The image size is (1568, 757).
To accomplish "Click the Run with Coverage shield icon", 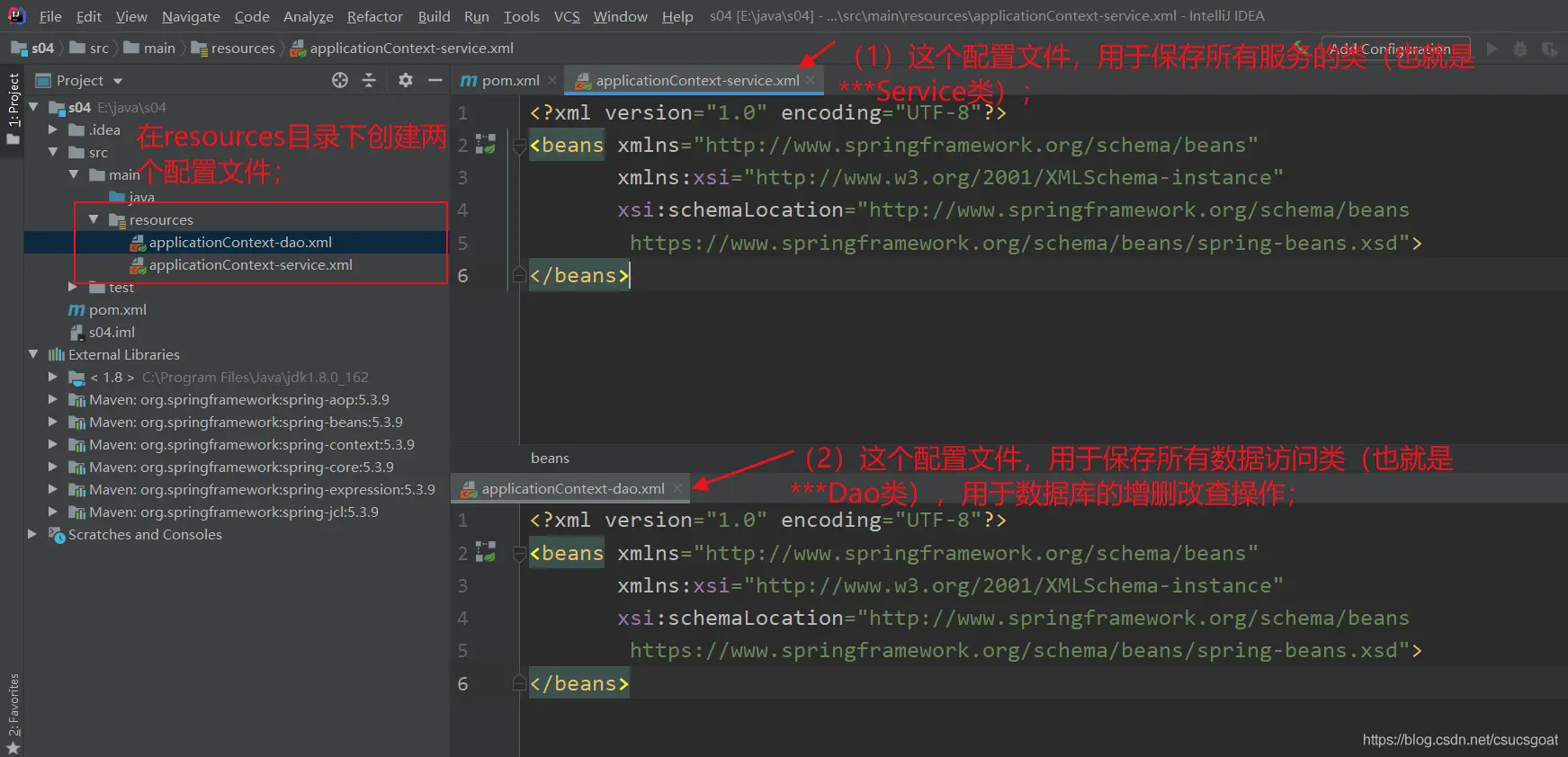I will pos(1548,49).
